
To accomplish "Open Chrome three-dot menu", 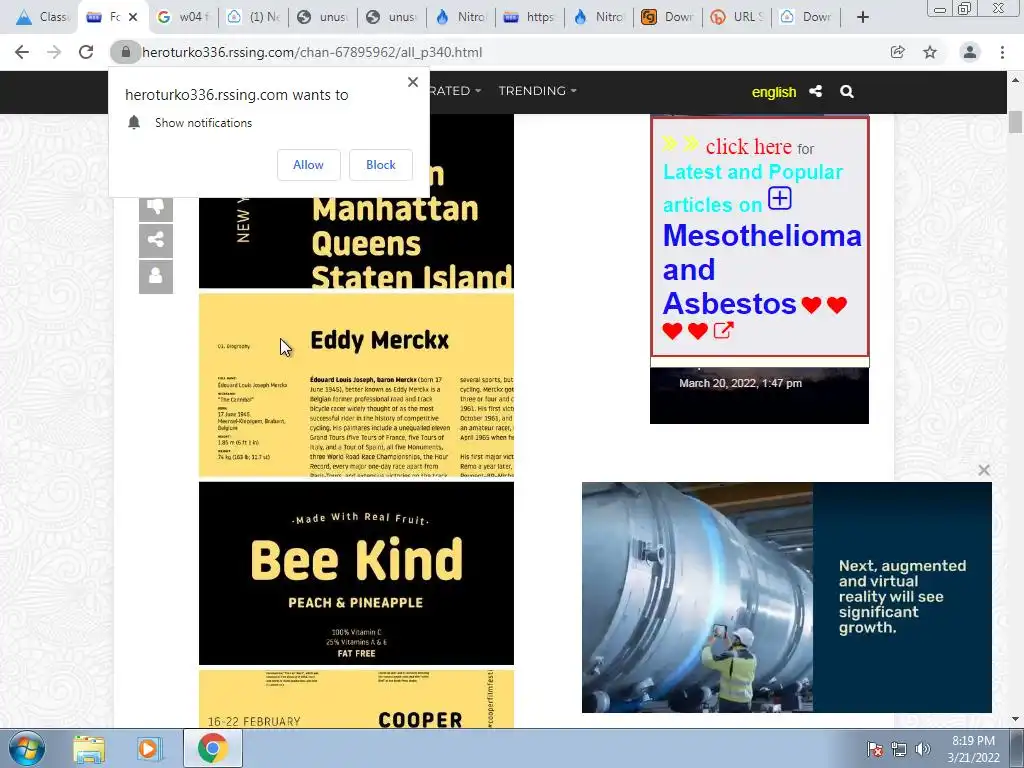I will click(x=1002, y=52).
